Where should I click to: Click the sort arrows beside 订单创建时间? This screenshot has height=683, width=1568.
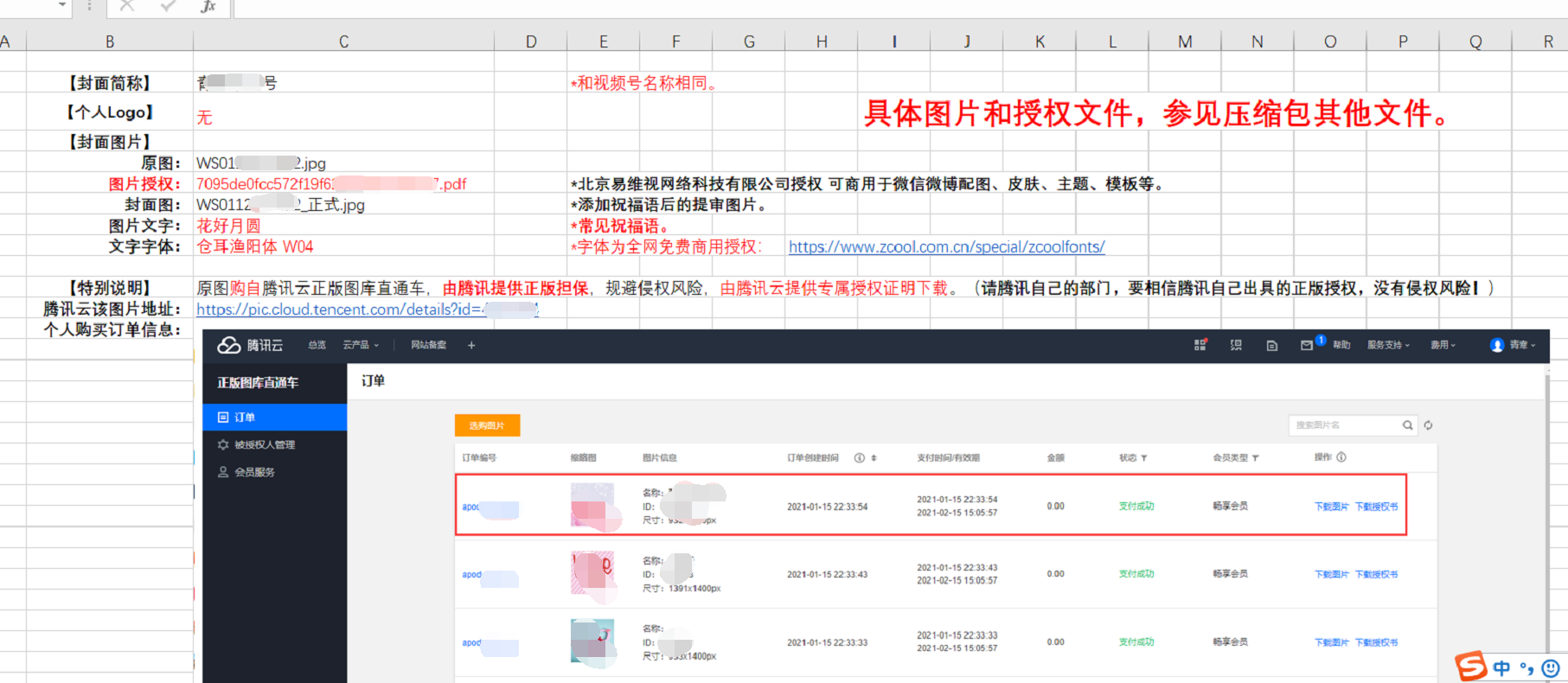coord(874,458)
